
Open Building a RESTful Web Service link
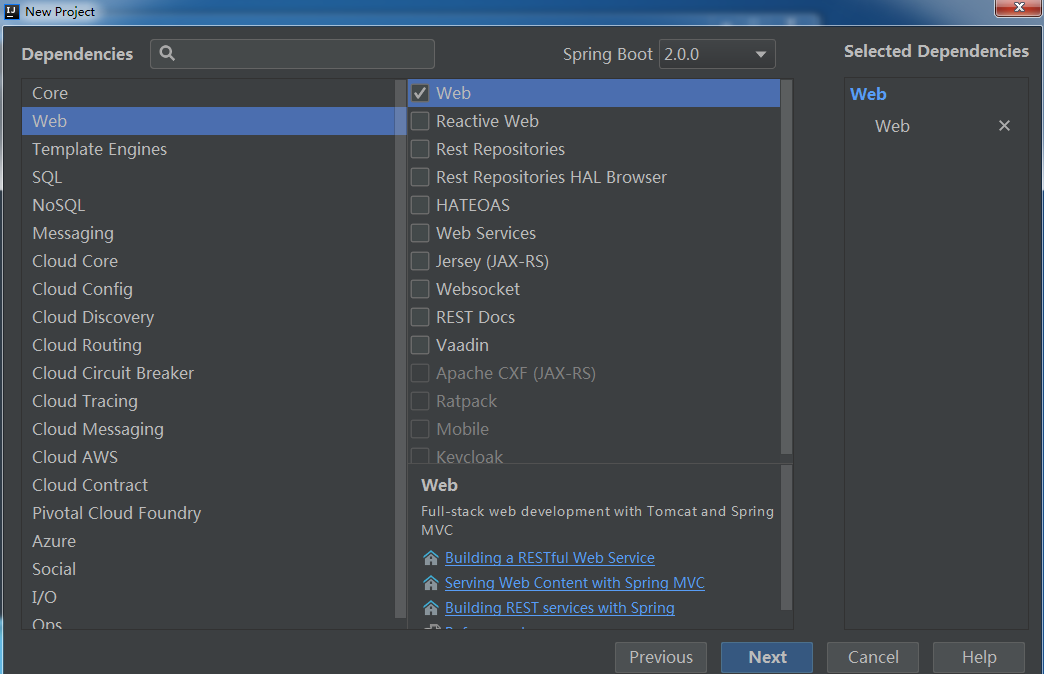pos(549,557)
